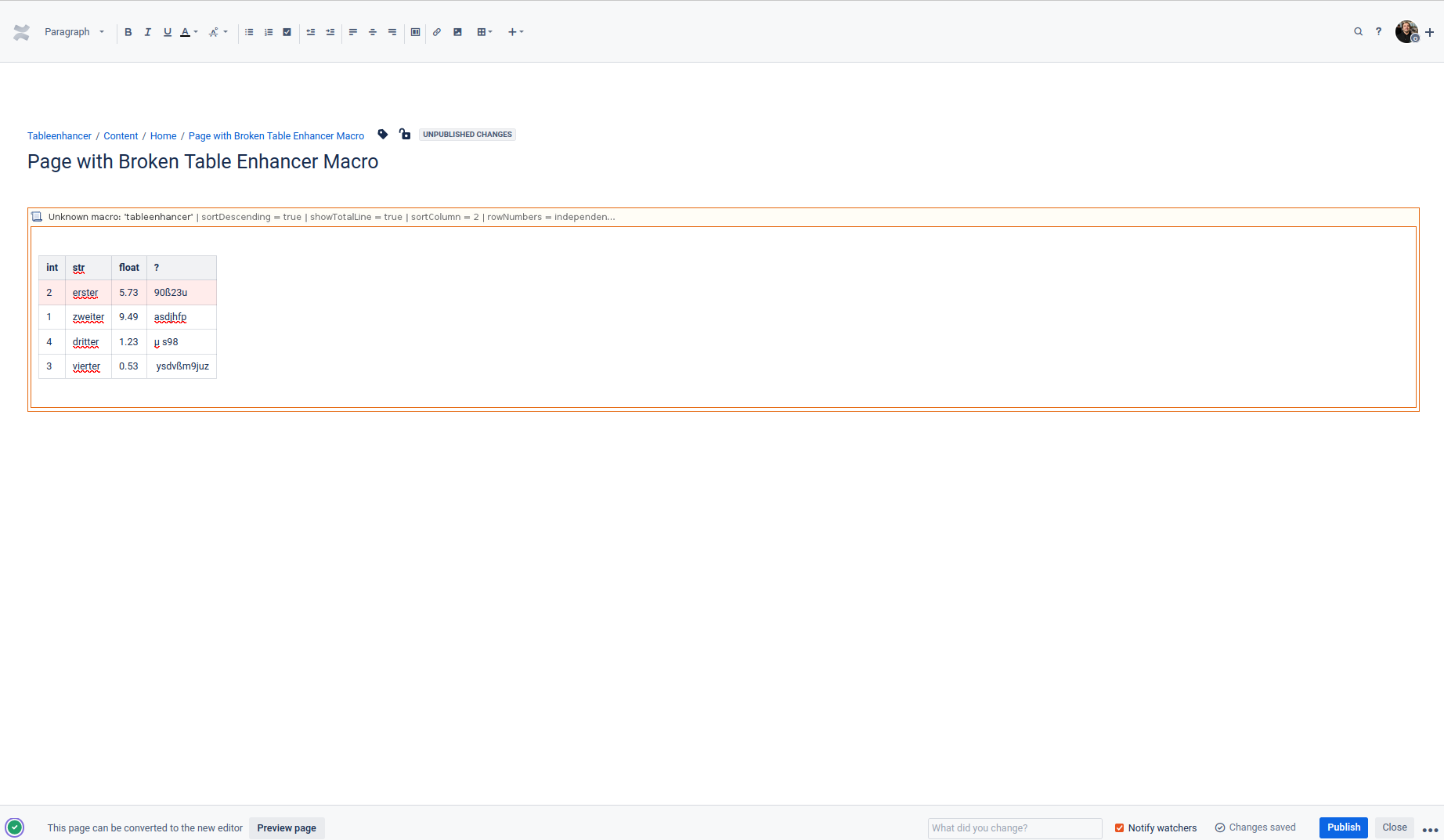Image resolution: width=1444 pixels, height=840 pixels.
Task: Navigate to the Tableenhancer space breadcrumb
Action: (x=59, y=135)
